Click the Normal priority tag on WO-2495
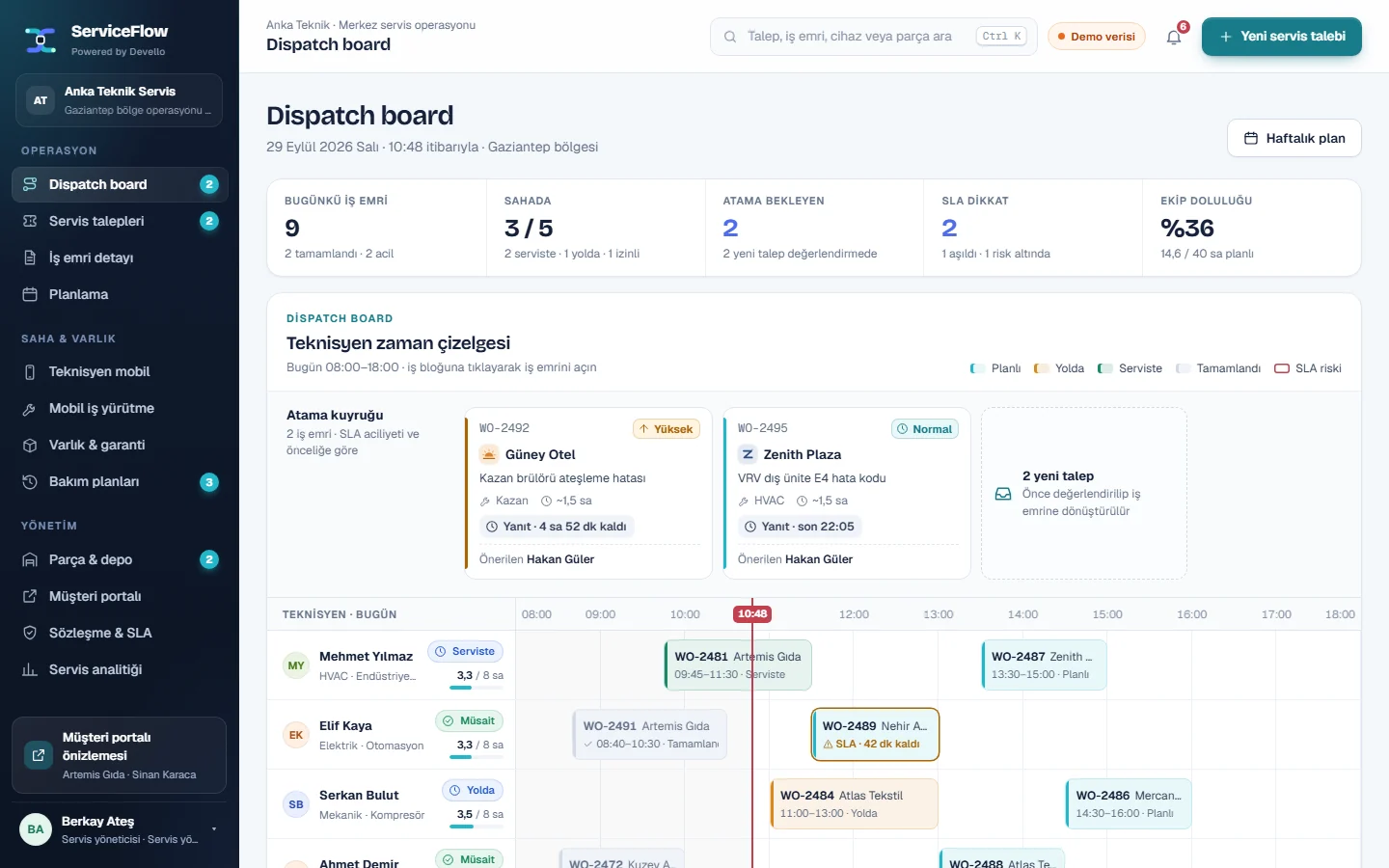 point(925,429)
